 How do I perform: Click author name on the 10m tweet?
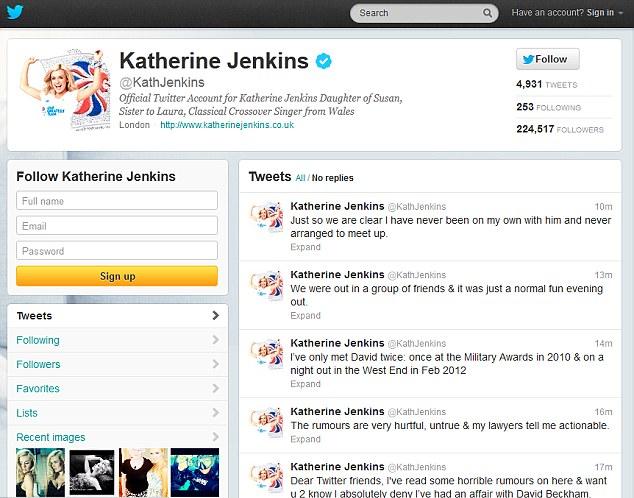tap(337, 206)
